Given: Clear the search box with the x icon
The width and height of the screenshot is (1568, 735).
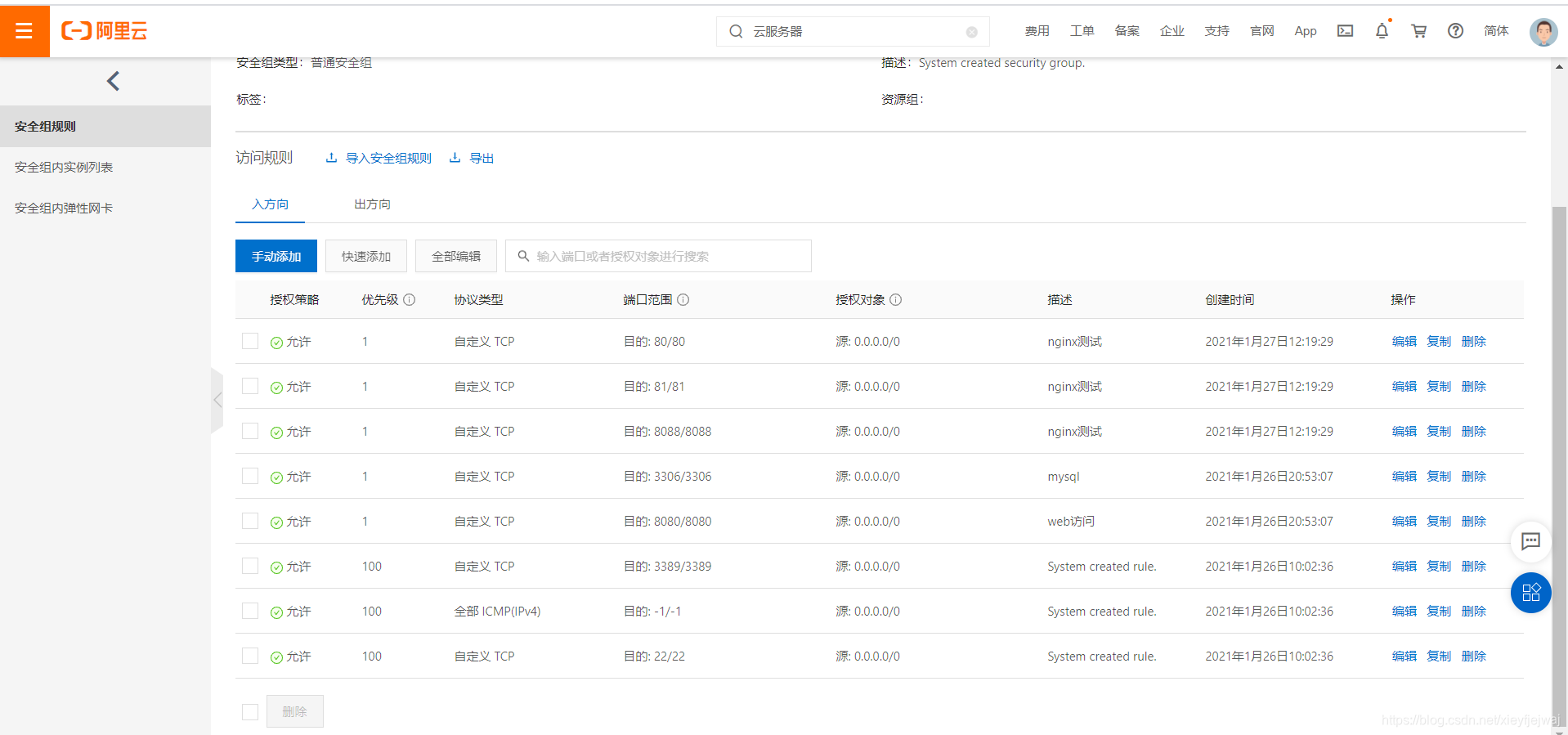Looking at the screenshot, I should pyautogui.click(x=971, y=32).
